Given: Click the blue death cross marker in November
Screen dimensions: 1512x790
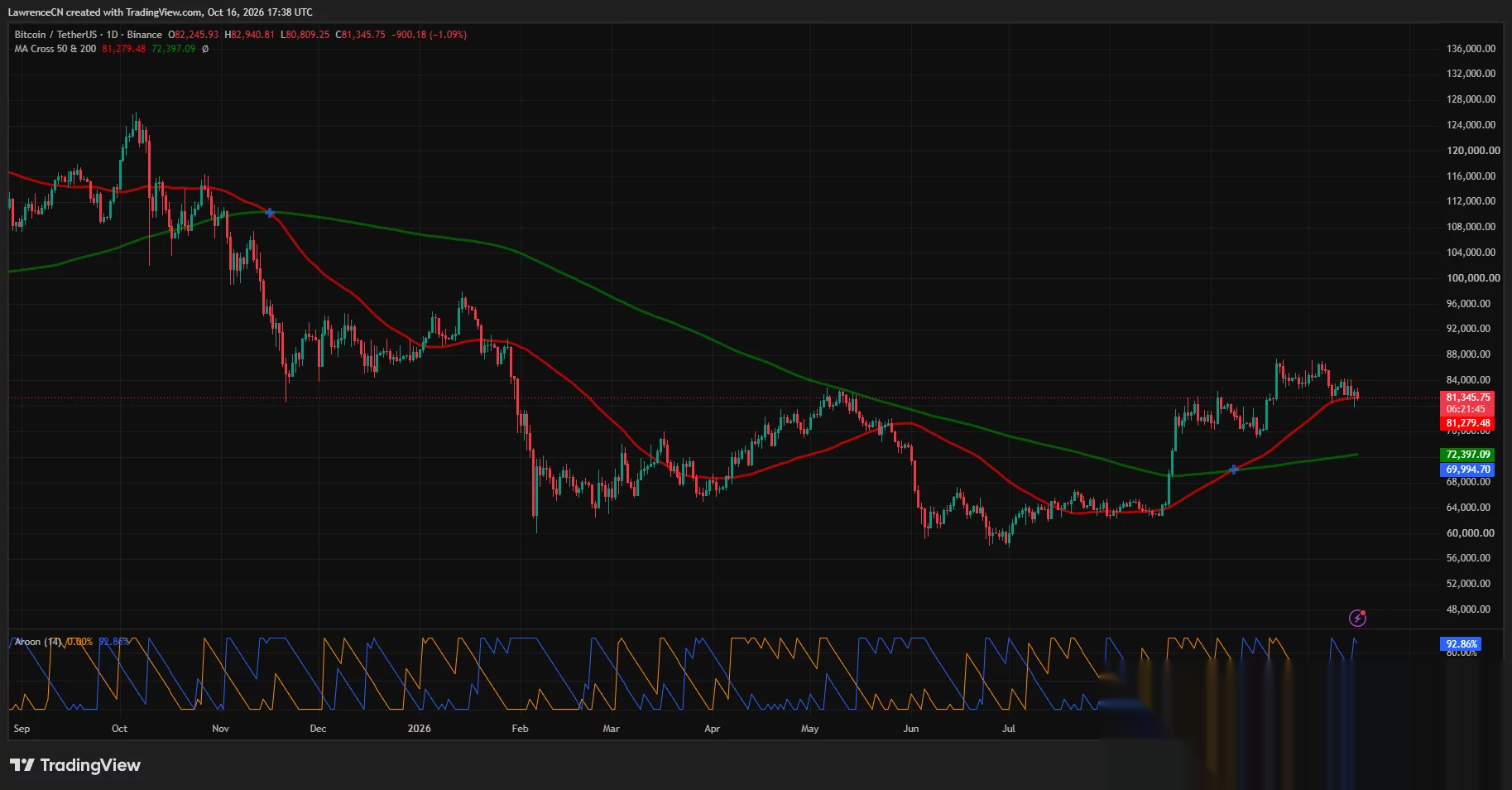Looking at the screenshot, I should pyautogui.click(x=270, y=213).
